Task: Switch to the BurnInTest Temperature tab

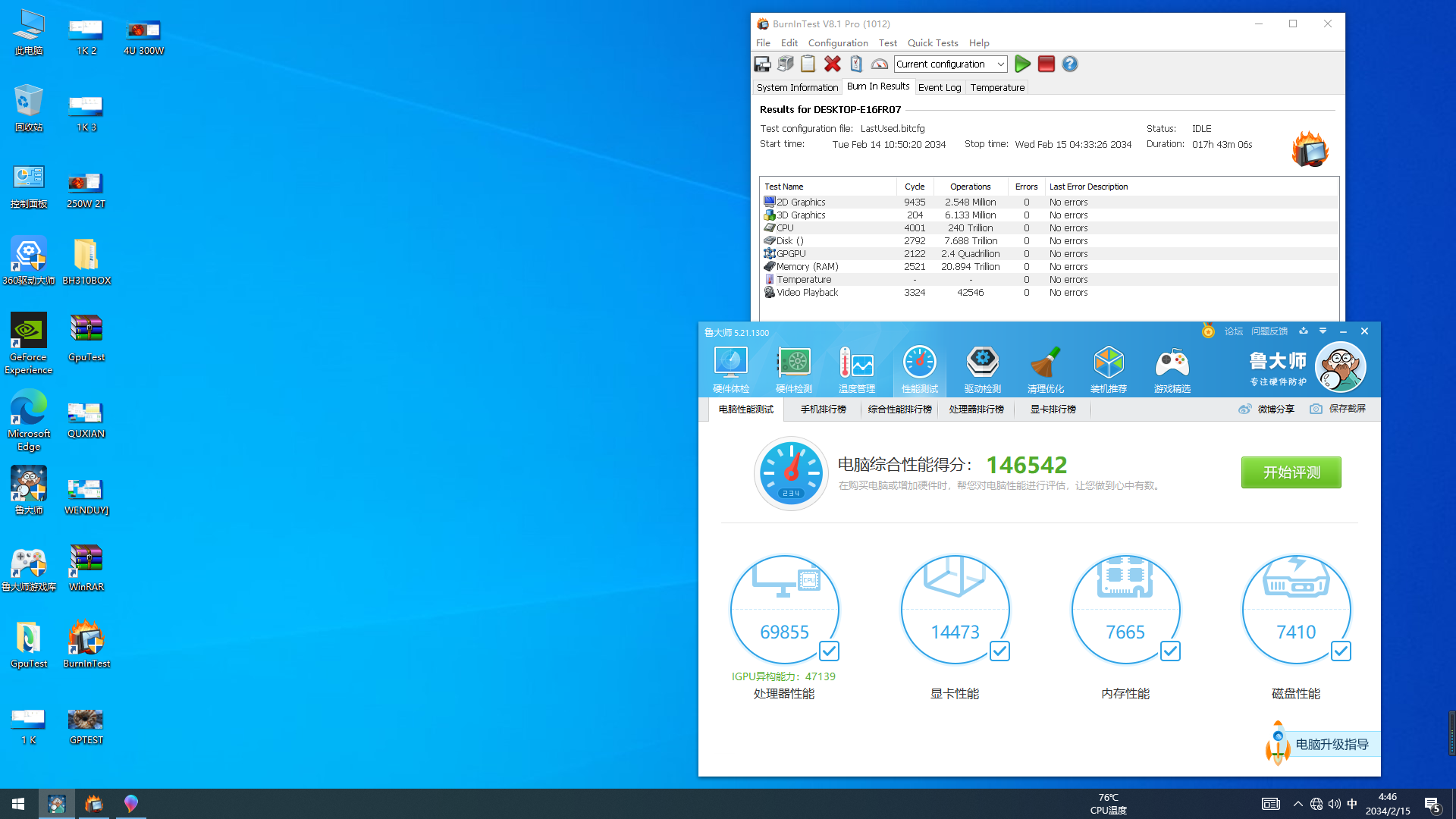Action: (998, 87)
